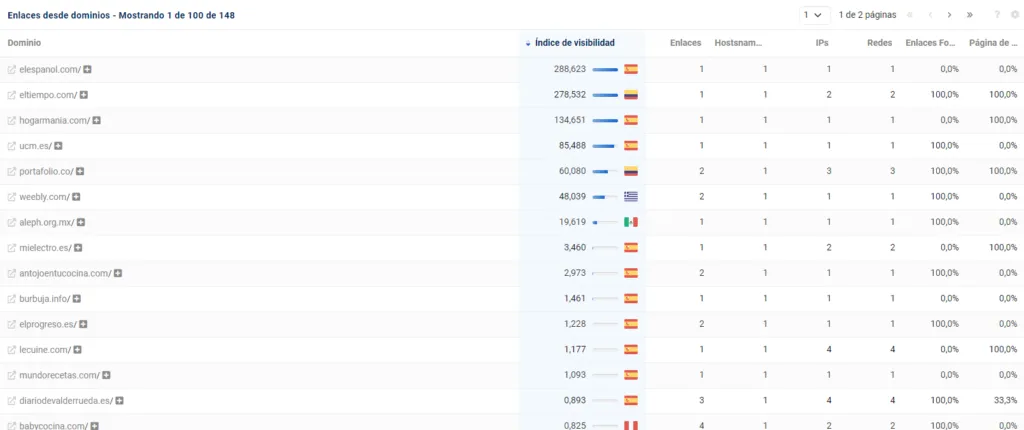Image resolution: width=1024 pixels, height=430 pixels.
Task: Click visibility bar for weebly.com
Action: [605, 197]
